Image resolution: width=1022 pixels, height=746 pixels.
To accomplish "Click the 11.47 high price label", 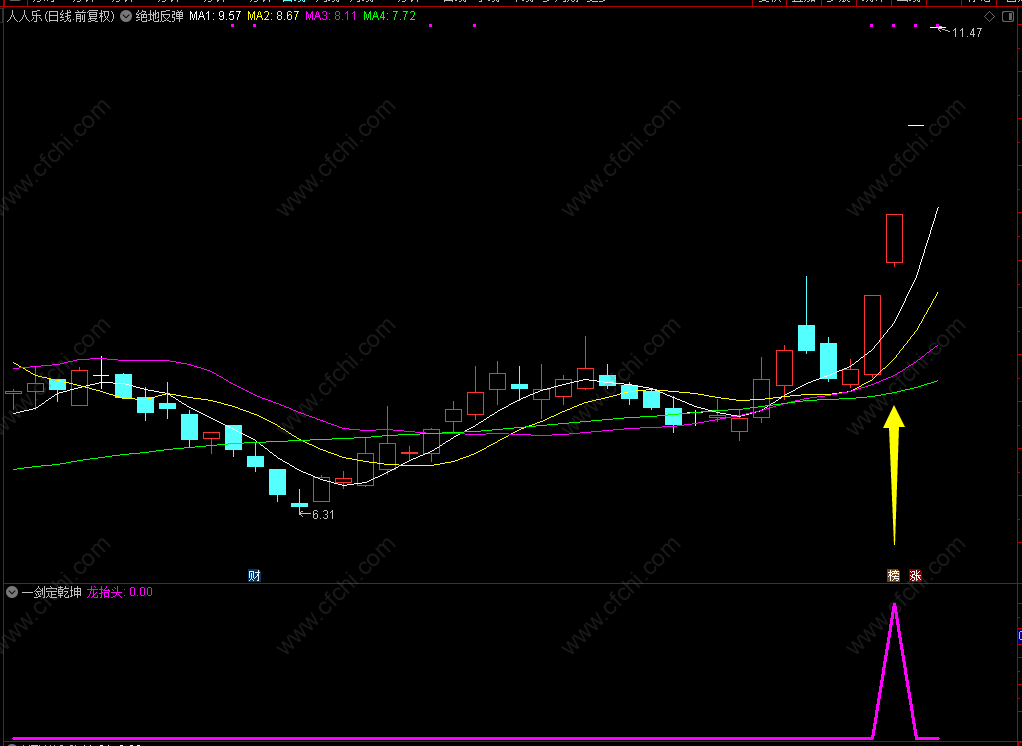I will (x=967, y=33).
